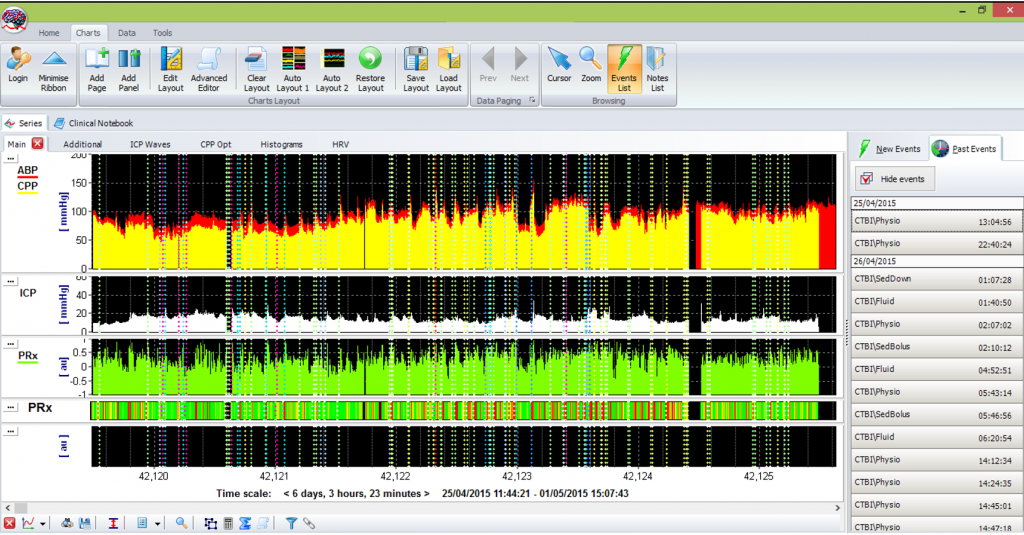Switch to the New Events tab
Screen dimensions: 1024x535
[889, 149]
